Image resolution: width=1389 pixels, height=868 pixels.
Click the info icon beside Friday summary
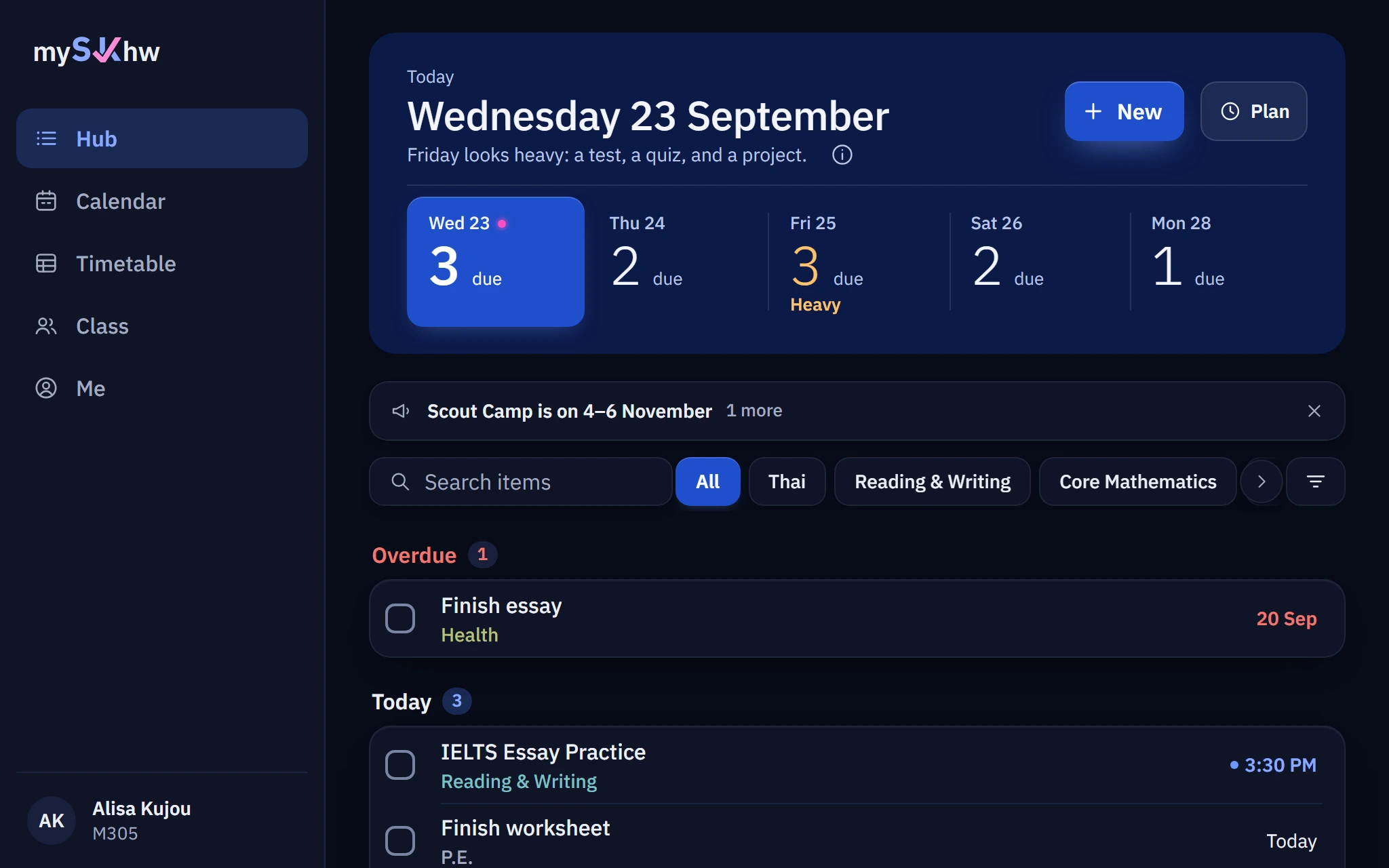tap(842, 155)
